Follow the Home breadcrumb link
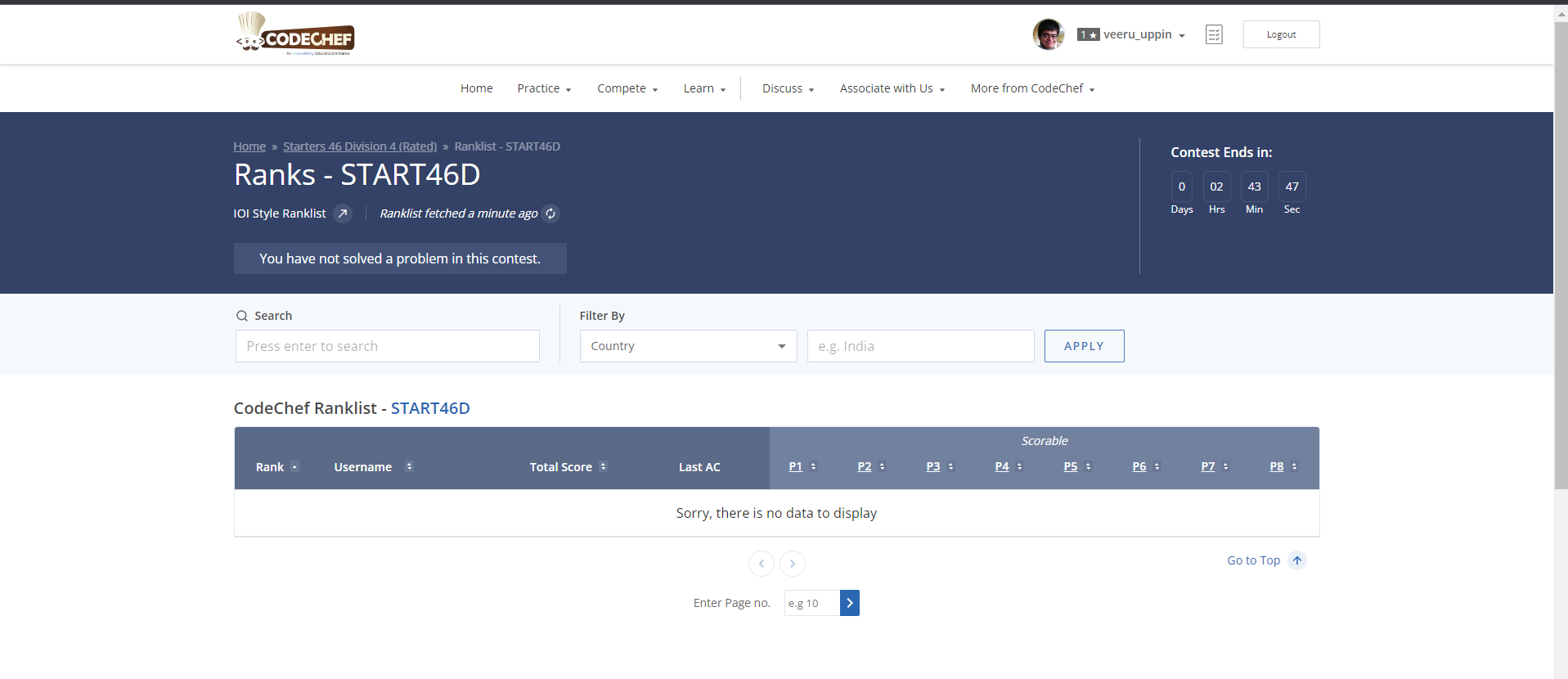This screenshot has height=679, width=1568. [249, 146]
